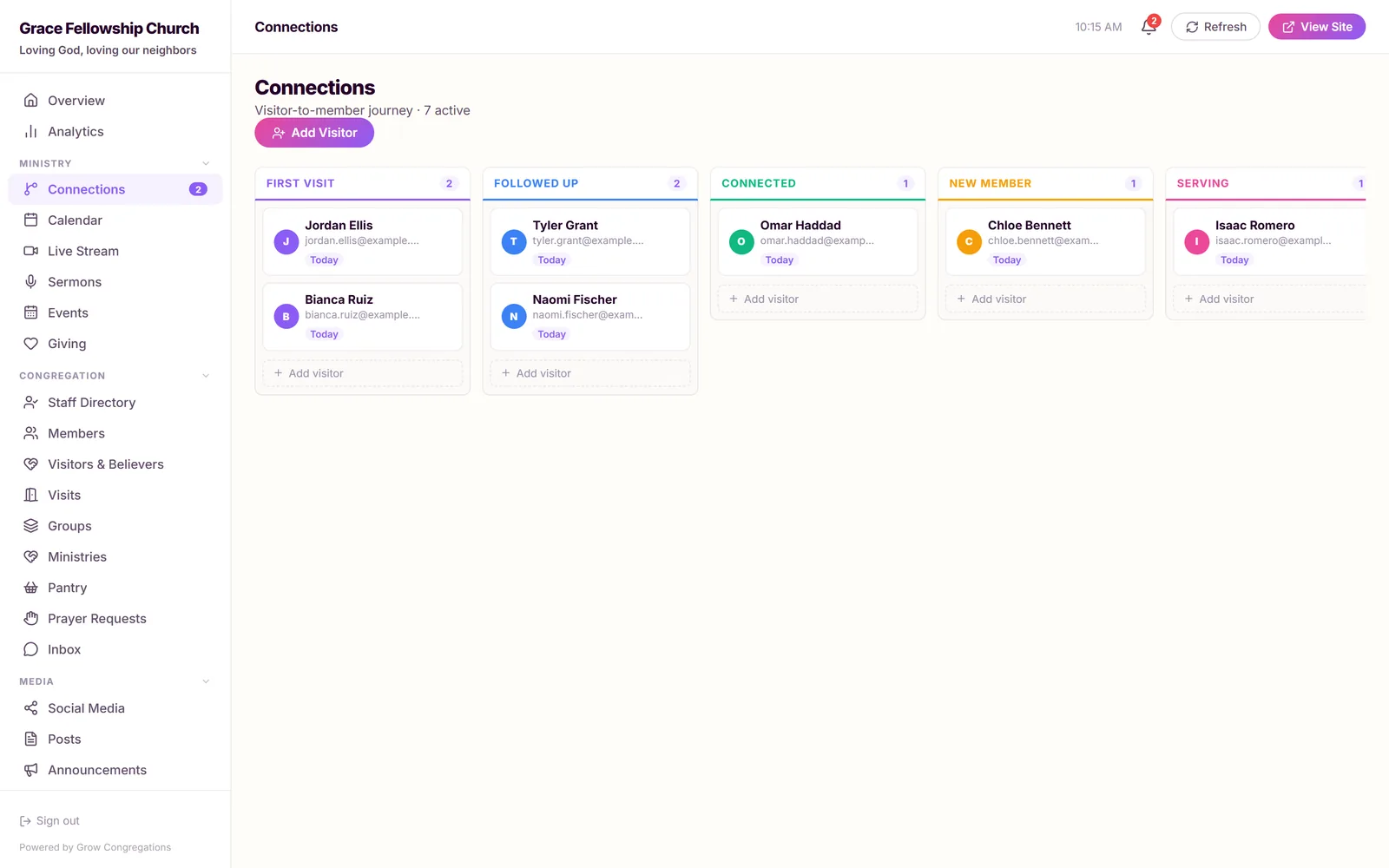Select the Social Media share icon
The height and width of the screenshot is (868, 1389).
click(x=31, y=708)
